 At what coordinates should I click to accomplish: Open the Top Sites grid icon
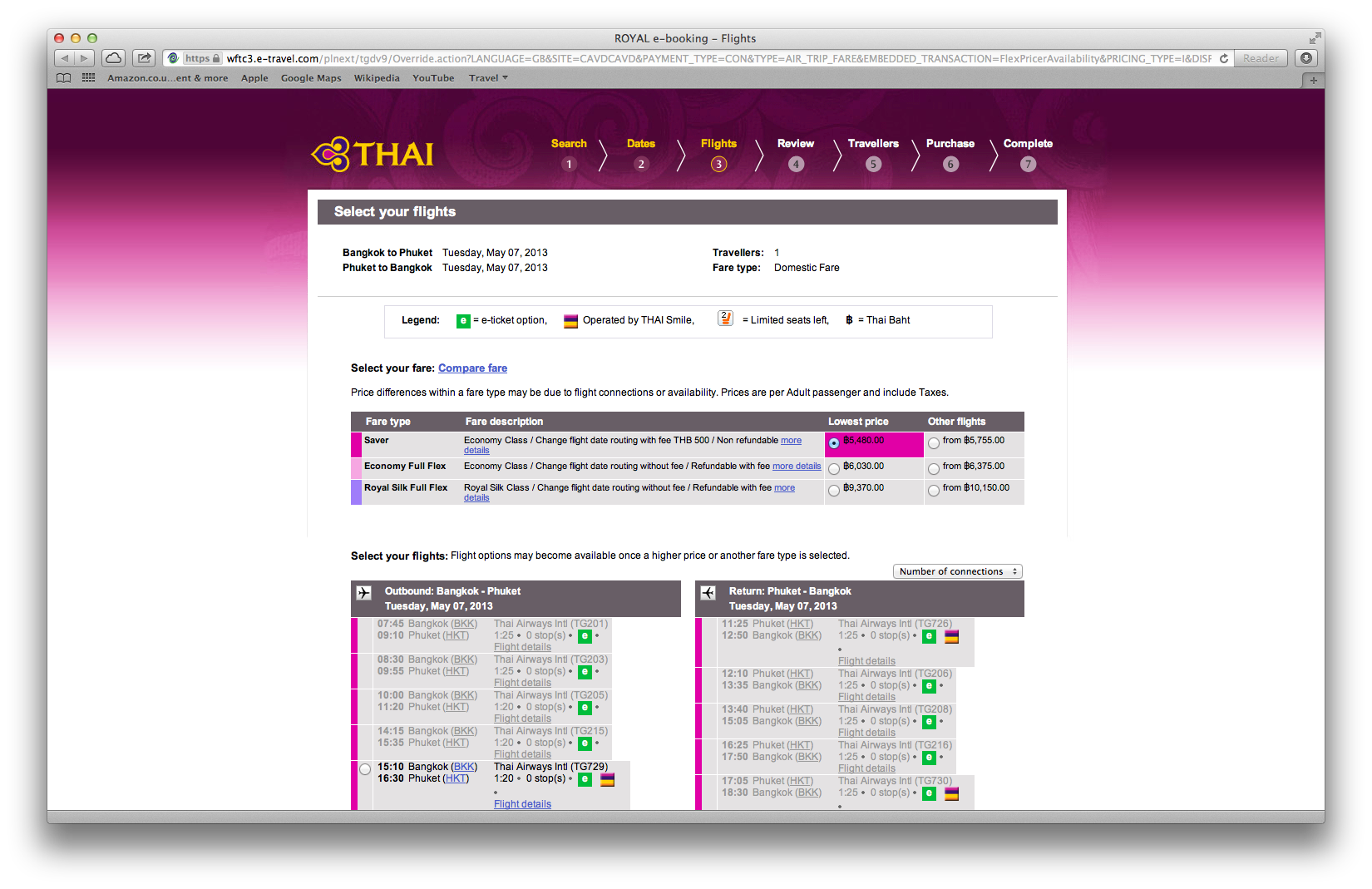click(x=88, y=78)
